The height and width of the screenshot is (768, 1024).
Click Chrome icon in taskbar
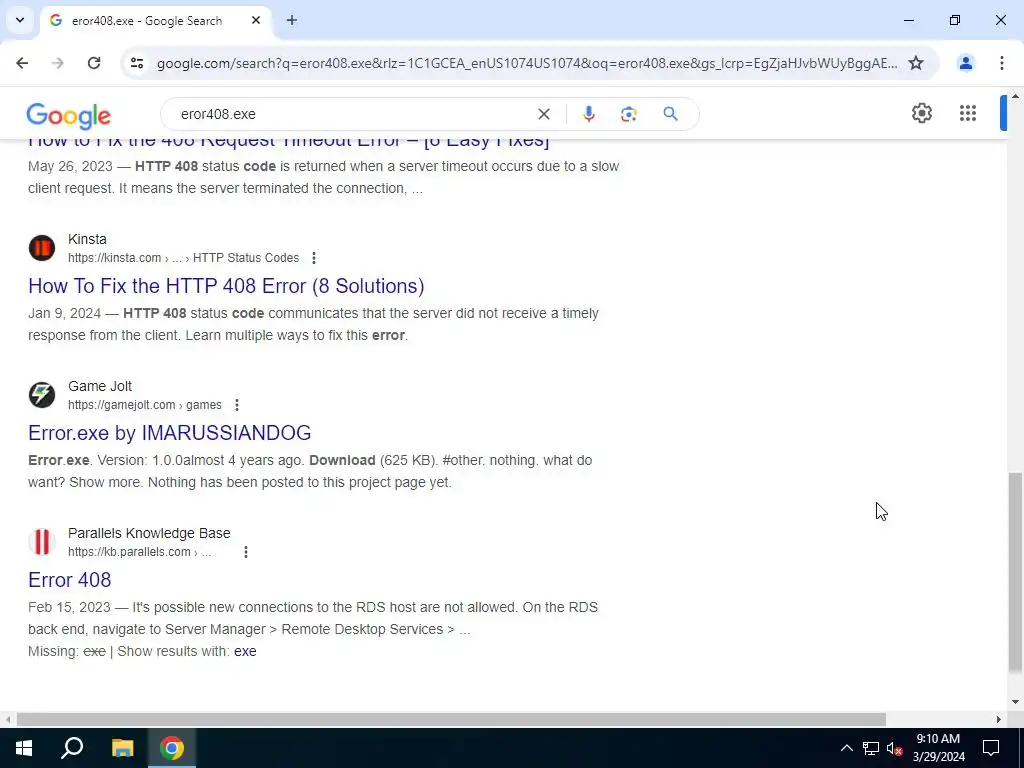(172, 748)
